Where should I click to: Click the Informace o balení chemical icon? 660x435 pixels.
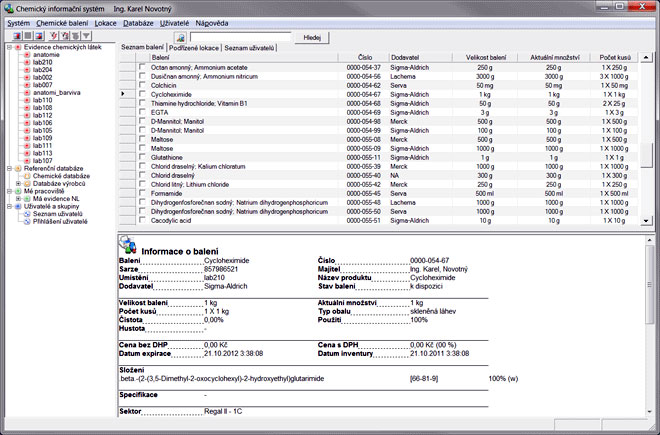pos(129,243)
